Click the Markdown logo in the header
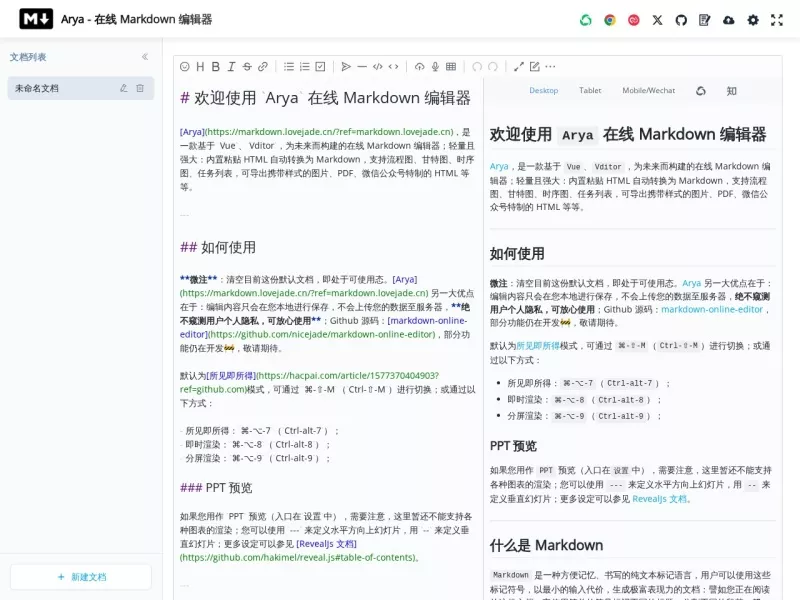 click(x=36, y=19)
